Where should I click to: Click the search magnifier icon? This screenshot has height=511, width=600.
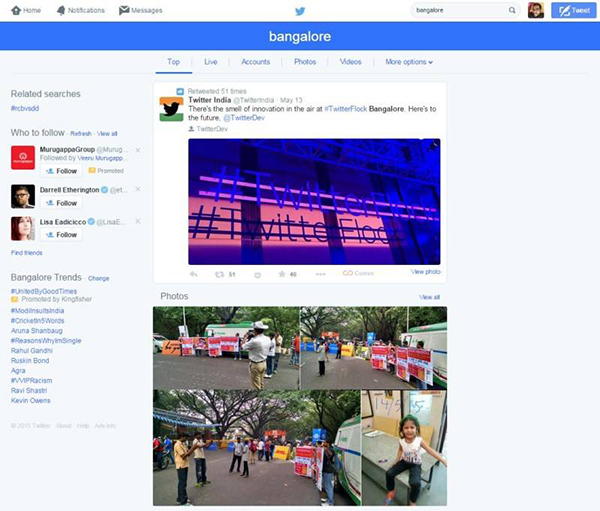click(512, 10)
